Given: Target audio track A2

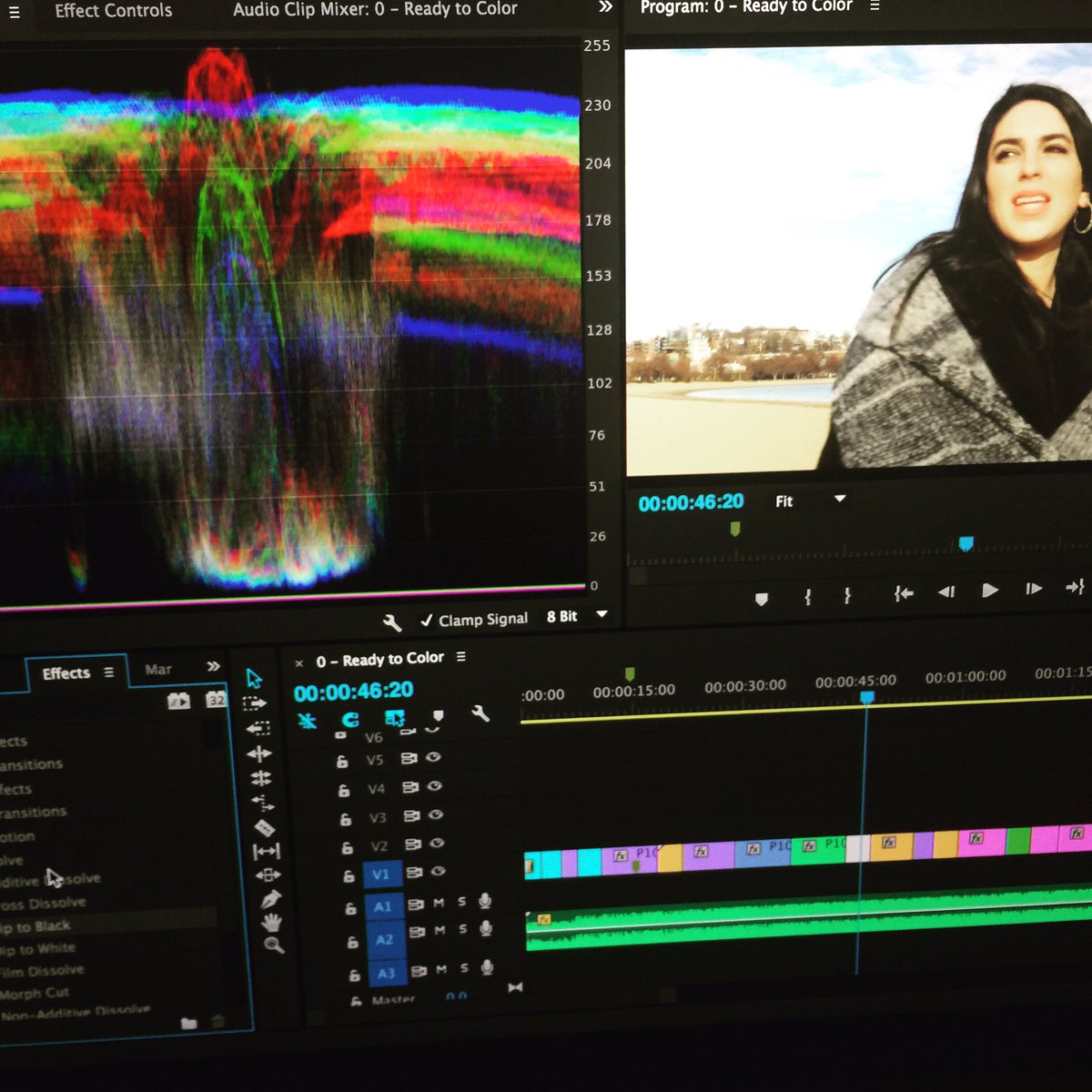Looking at the screenshot, I should pyautogui.click(x=384, y=938).
